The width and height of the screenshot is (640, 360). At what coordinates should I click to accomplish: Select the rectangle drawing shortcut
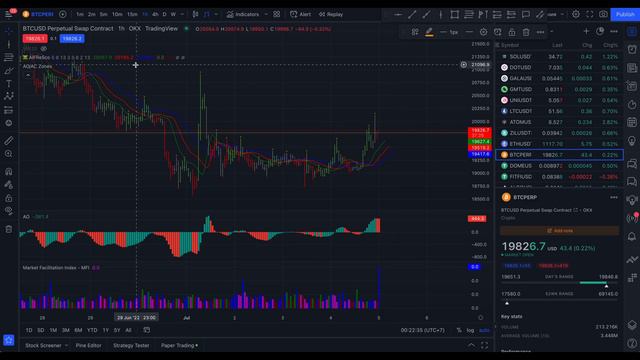(x=454, y=15)
